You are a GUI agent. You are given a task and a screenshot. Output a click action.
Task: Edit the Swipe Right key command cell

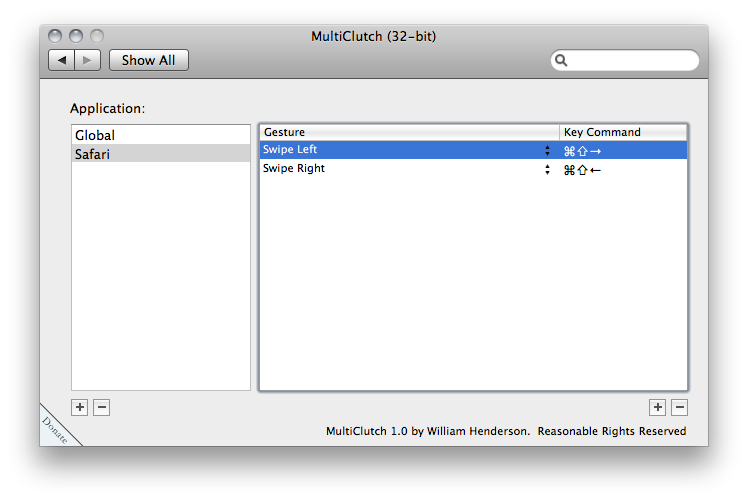623,169
